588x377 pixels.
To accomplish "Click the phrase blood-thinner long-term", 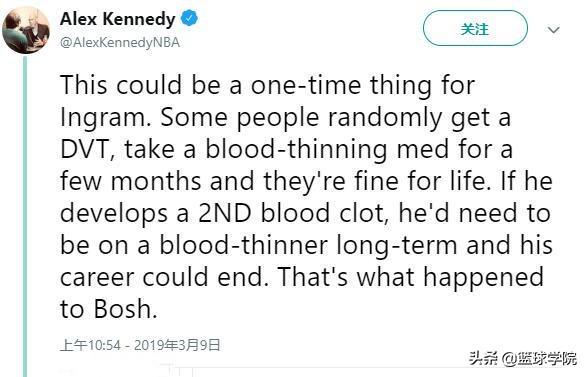I will point(308,246).
